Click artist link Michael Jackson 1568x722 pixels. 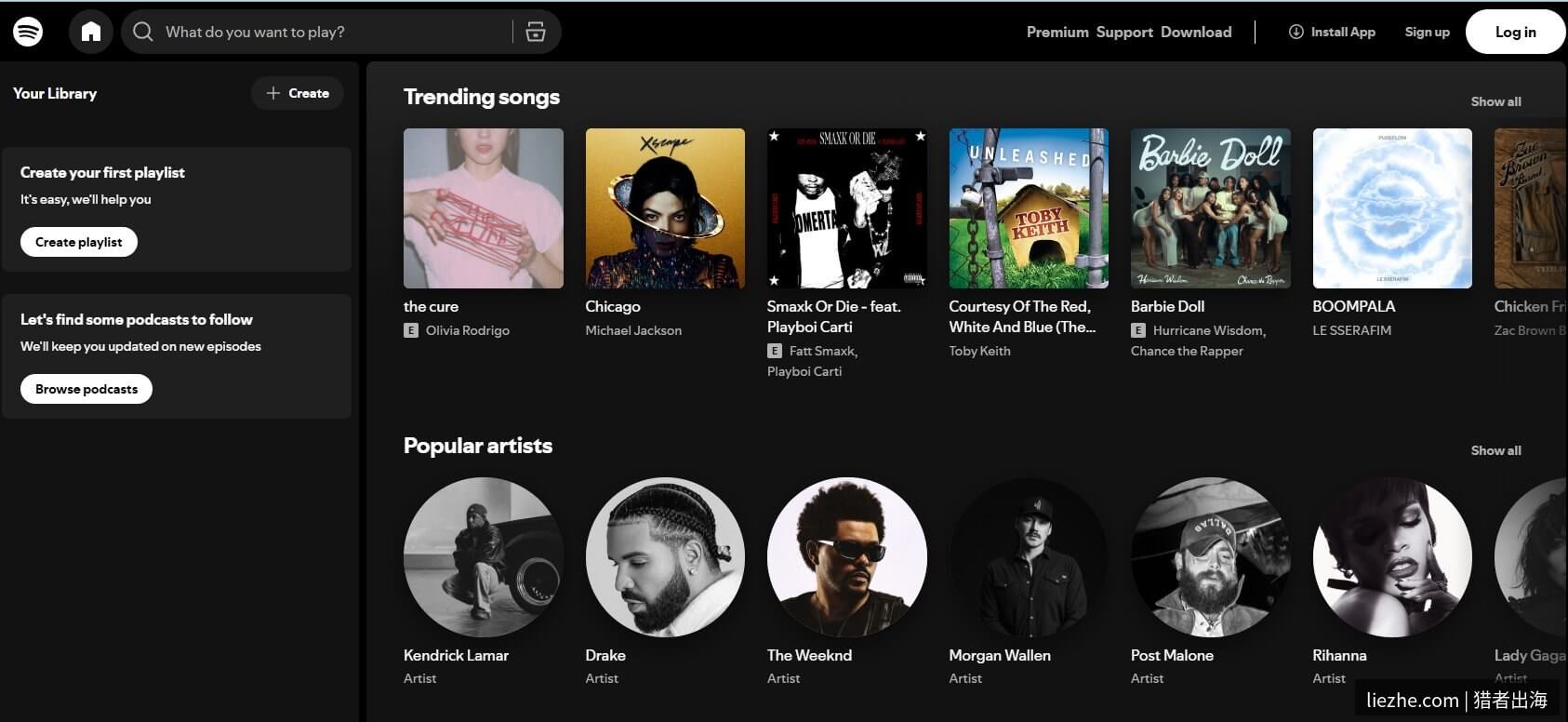[x=633, y=330]
